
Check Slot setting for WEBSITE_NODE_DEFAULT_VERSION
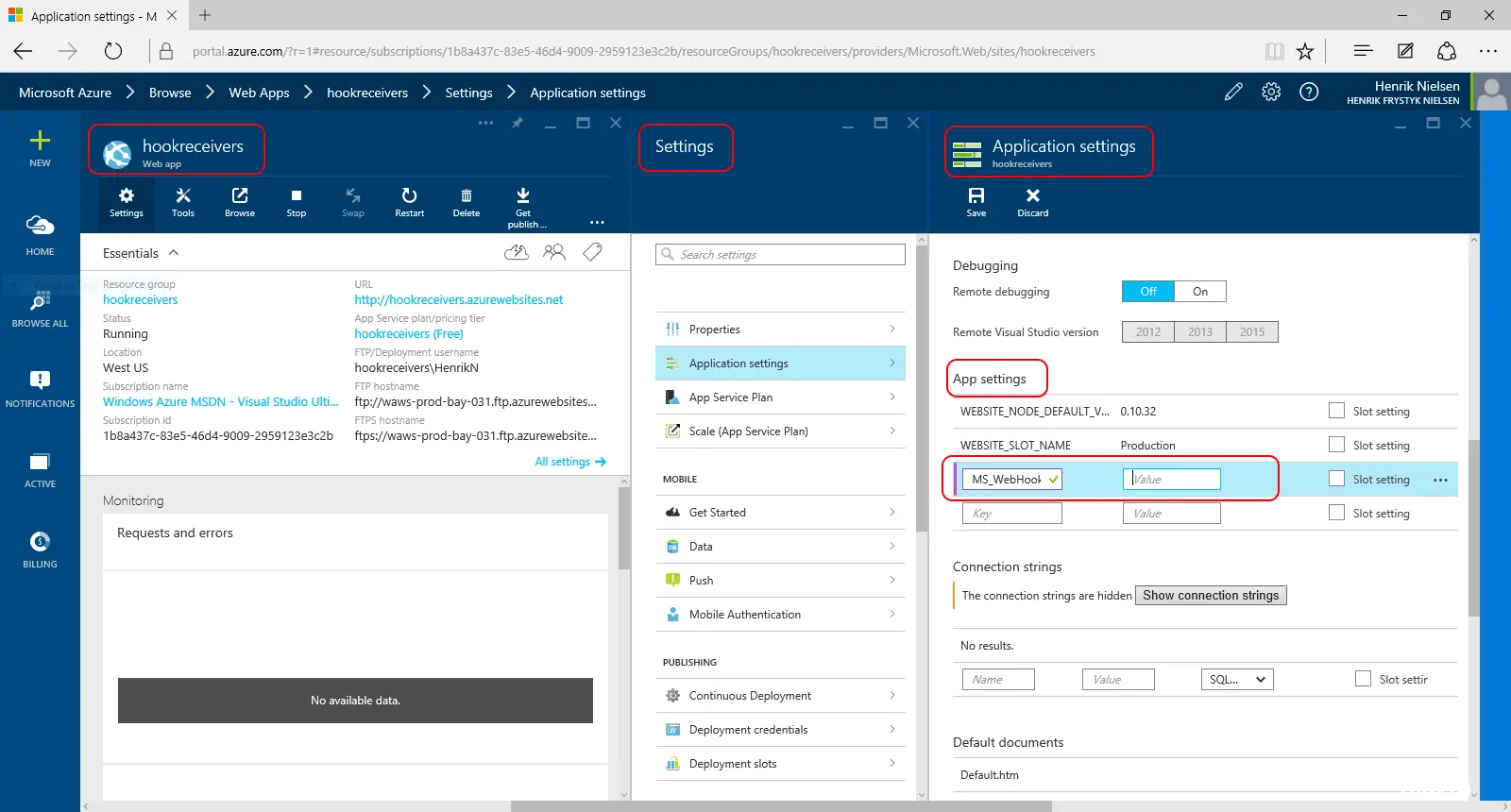click(1336, 411)
